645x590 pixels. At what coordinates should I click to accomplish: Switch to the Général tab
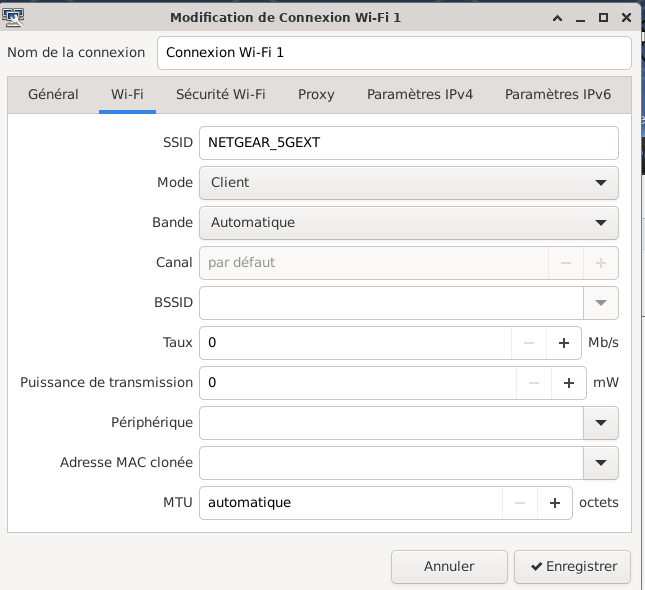(x=53, y=95)
